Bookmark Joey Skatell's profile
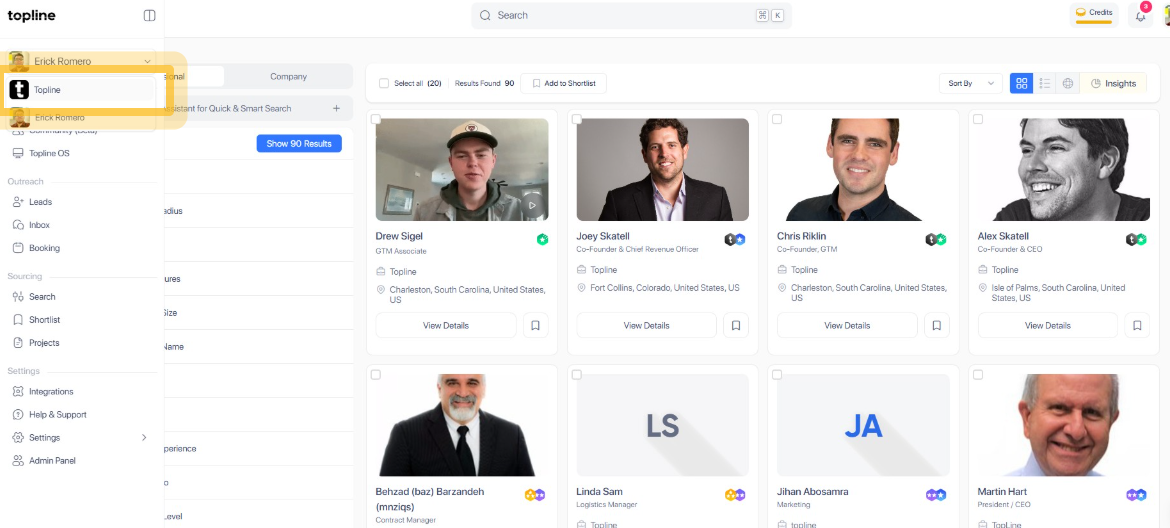 click(736, 325)
